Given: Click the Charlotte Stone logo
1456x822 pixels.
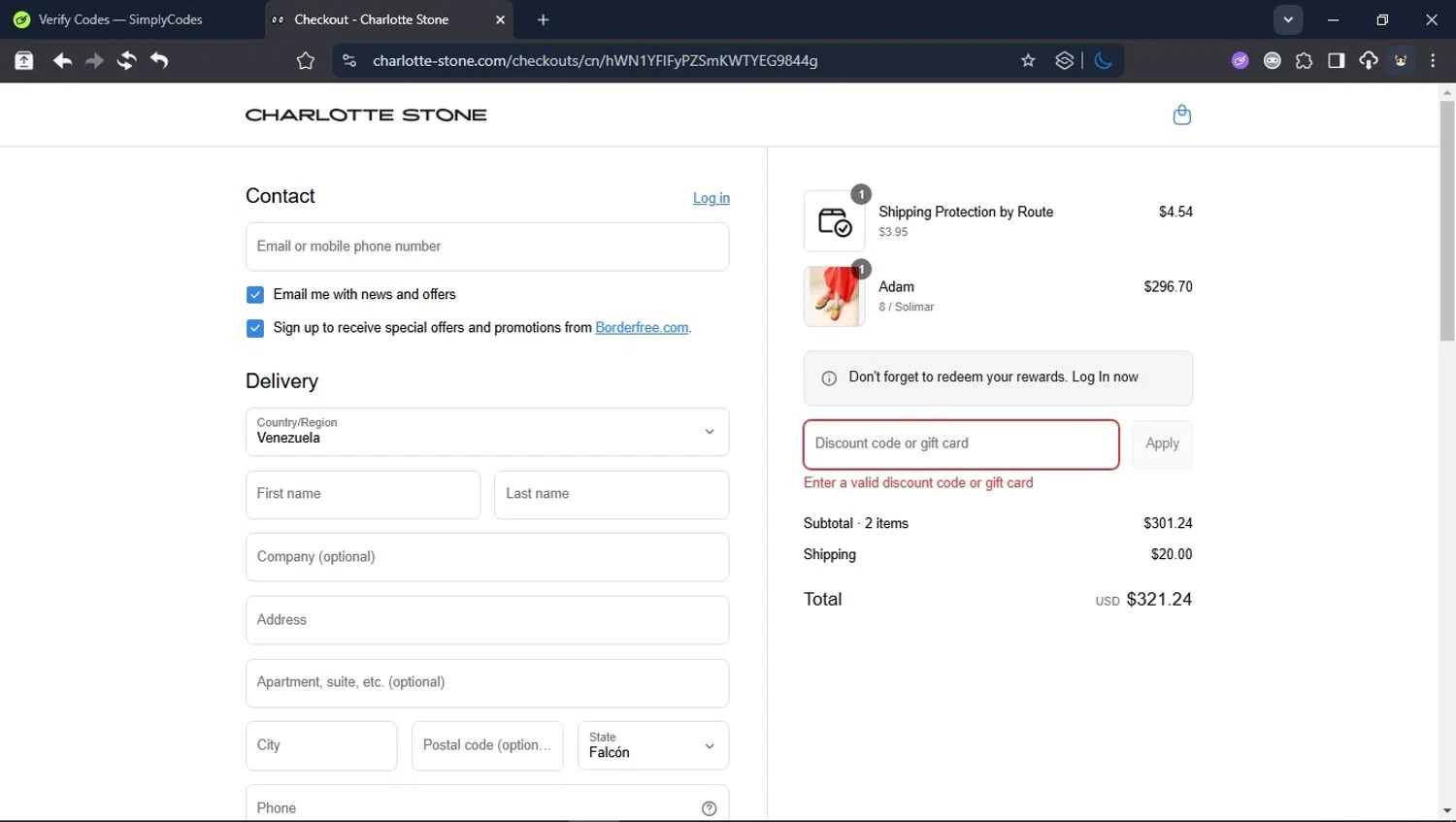Looking at the screenshot, I should (366, 115).
